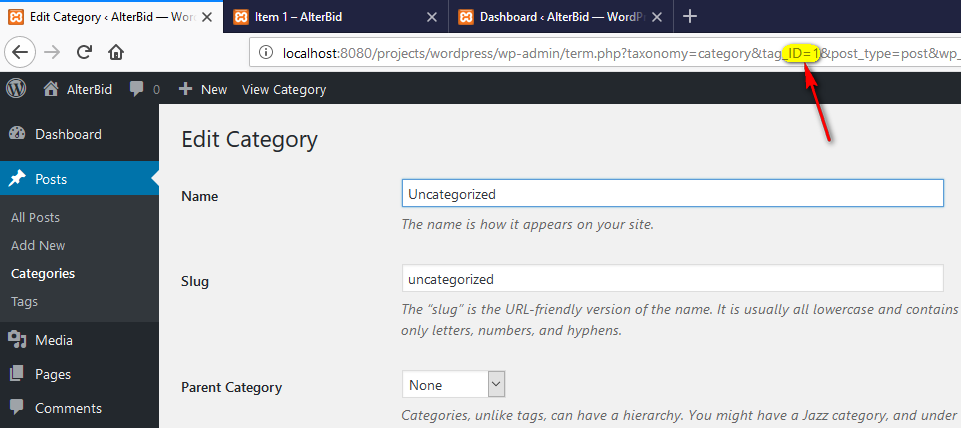Click into the Name text field

[x=672, y=193]
